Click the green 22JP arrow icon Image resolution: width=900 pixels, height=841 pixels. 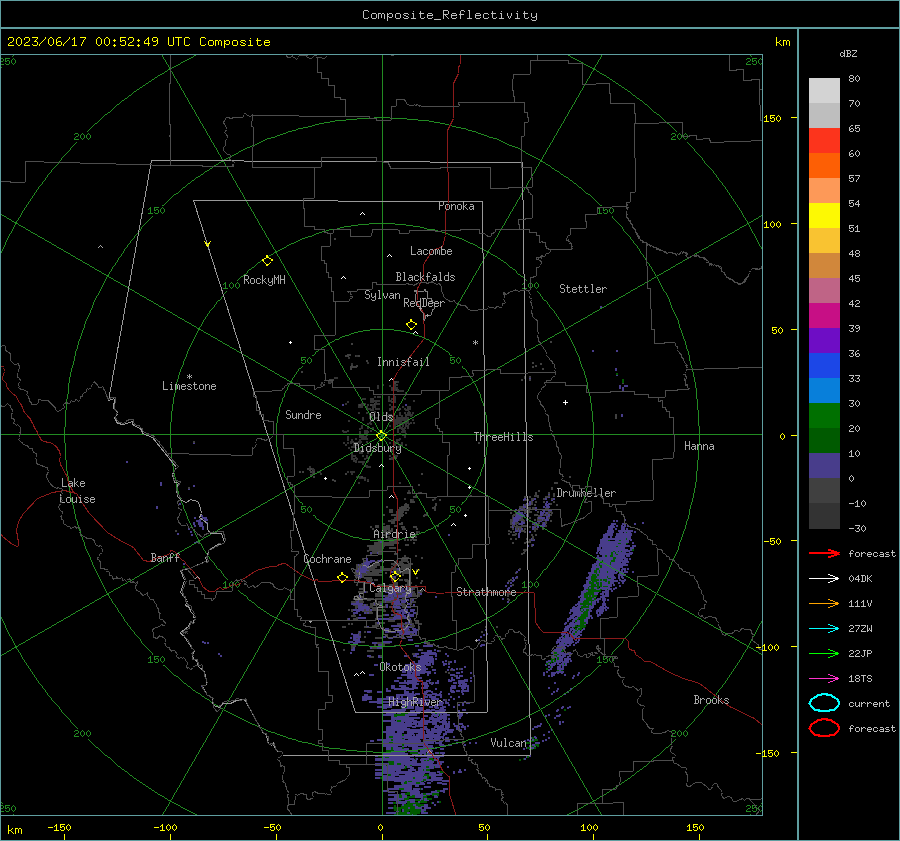tap(824, 653)
